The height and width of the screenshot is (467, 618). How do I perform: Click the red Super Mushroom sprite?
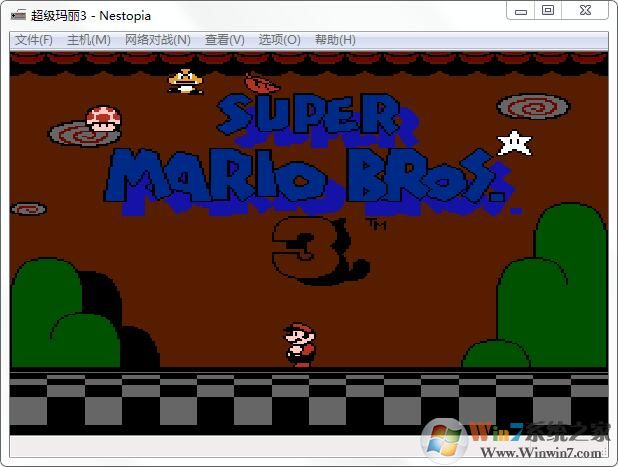(x=103, y=120)
